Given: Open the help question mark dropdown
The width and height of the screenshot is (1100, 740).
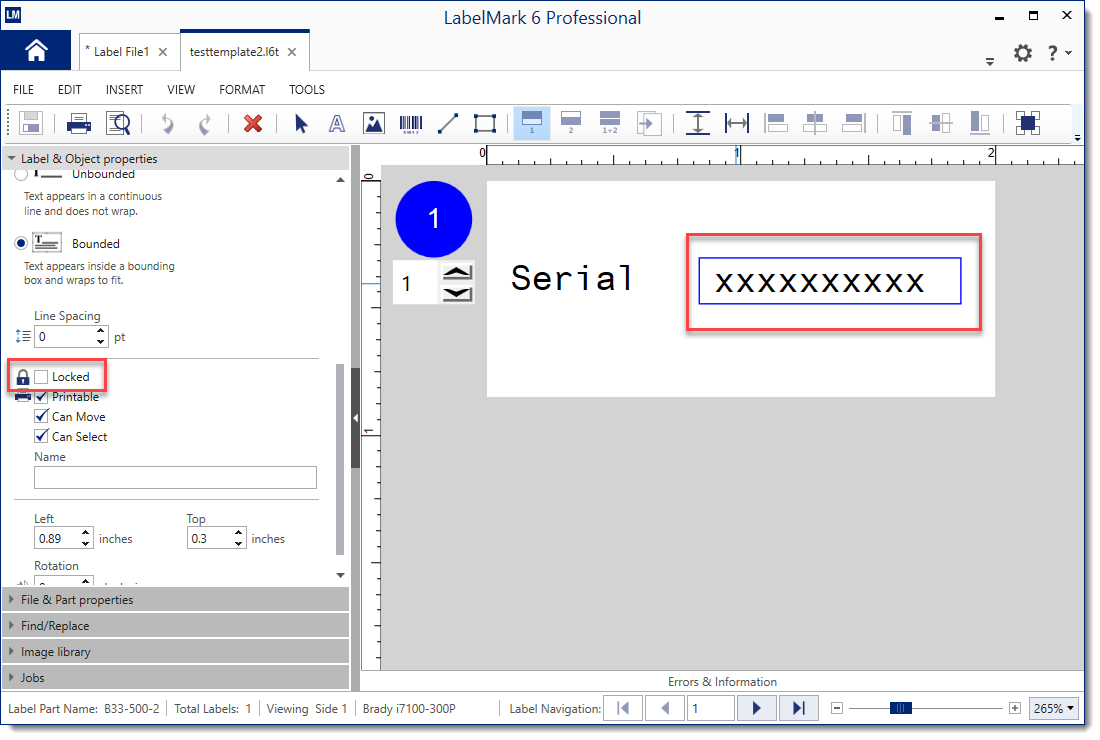Looking at the screenshot, I should 1059,53.
